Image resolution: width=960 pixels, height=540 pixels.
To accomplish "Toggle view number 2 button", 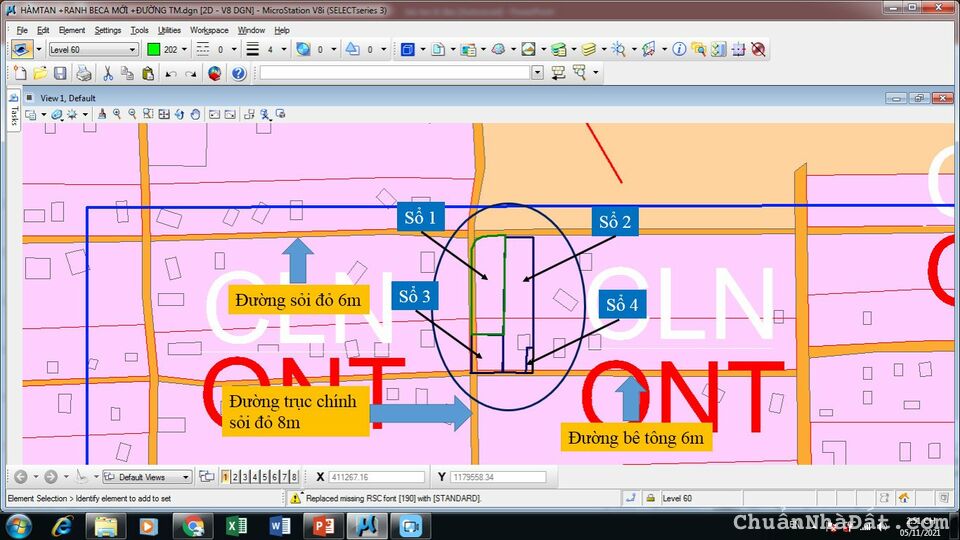I will click(236, 477).
